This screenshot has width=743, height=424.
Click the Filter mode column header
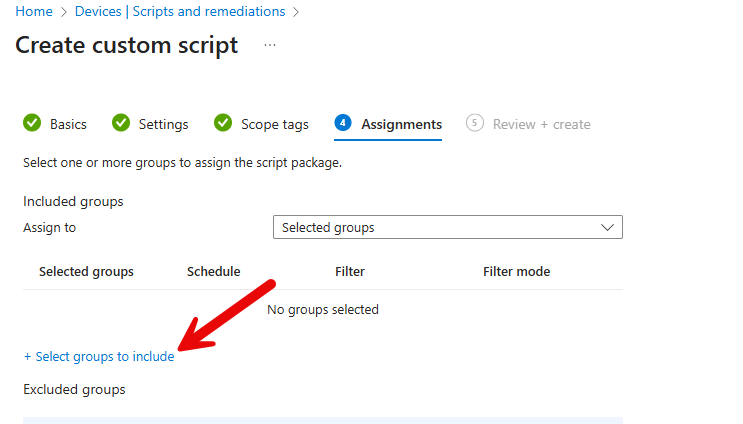pos(516,271)
